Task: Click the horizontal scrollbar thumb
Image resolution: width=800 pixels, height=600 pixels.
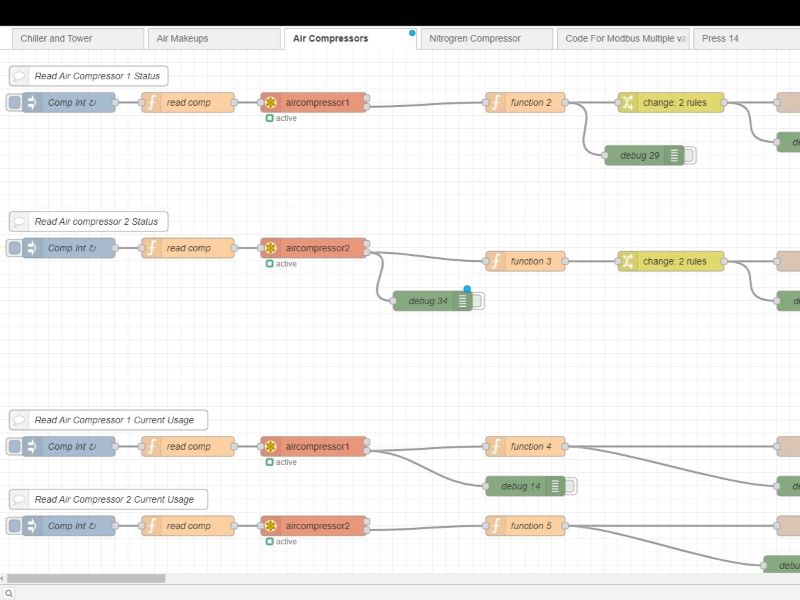Action: point(86,578)
